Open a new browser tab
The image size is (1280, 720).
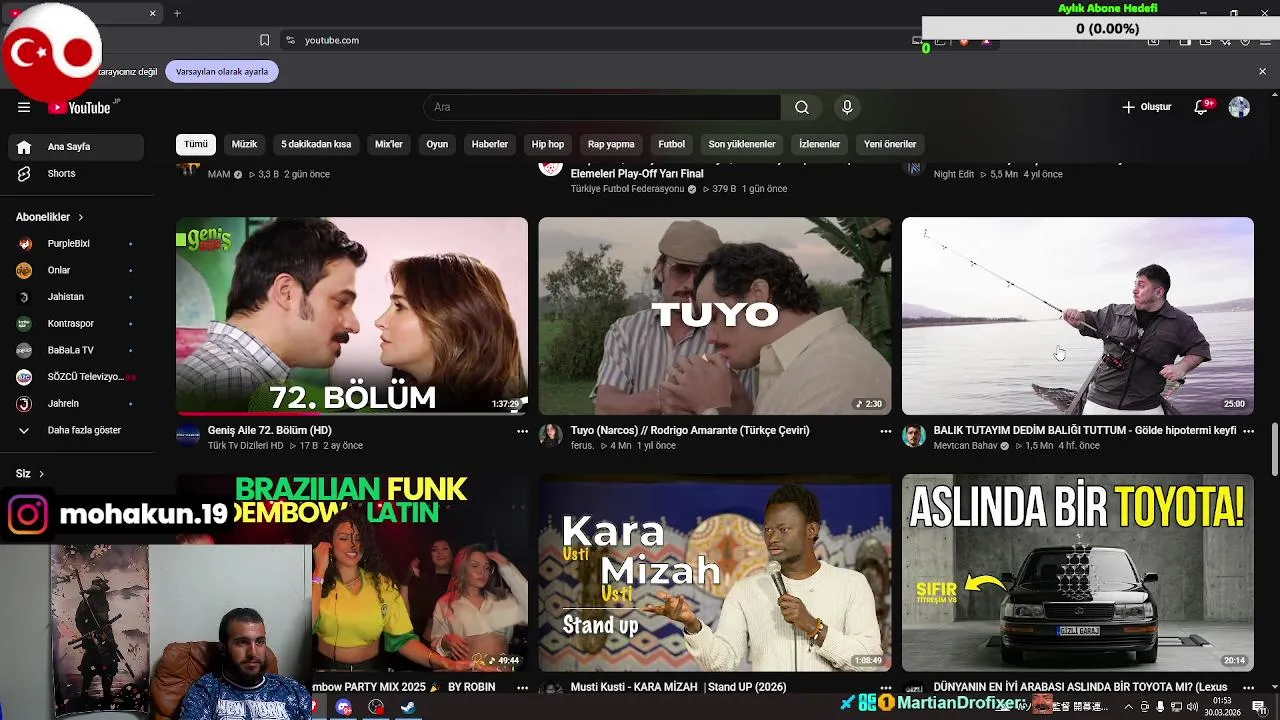[x=177, y=13]
